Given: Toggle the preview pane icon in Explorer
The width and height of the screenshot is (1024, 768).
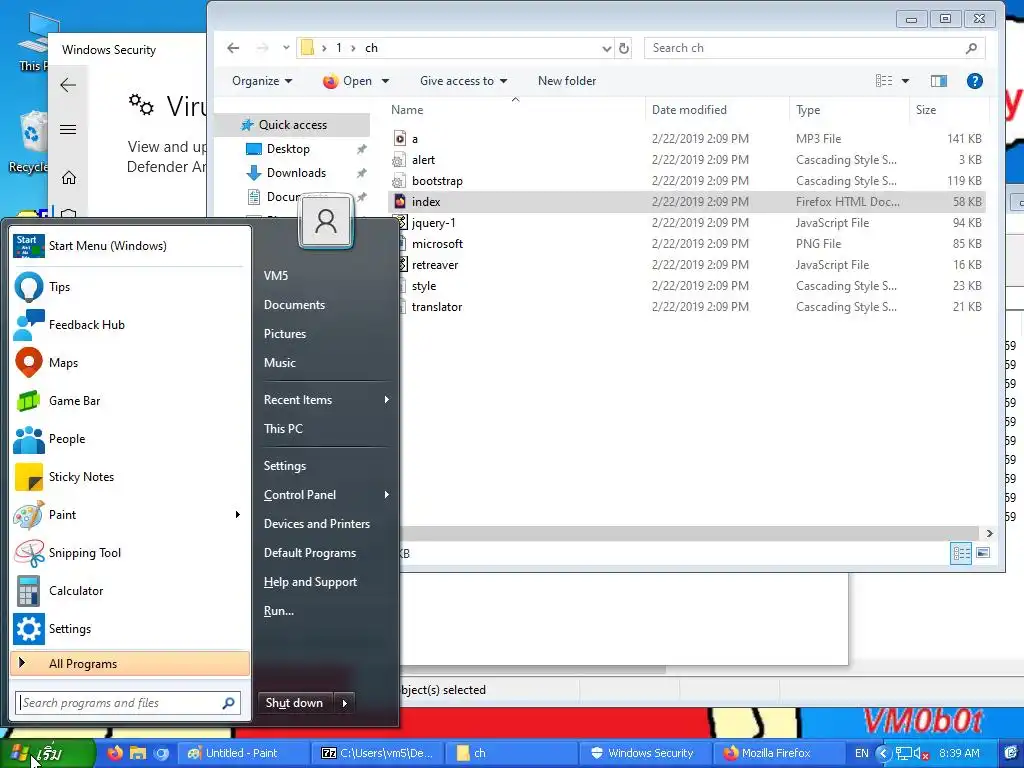Looking at the screenshot, I should point(938,81).
